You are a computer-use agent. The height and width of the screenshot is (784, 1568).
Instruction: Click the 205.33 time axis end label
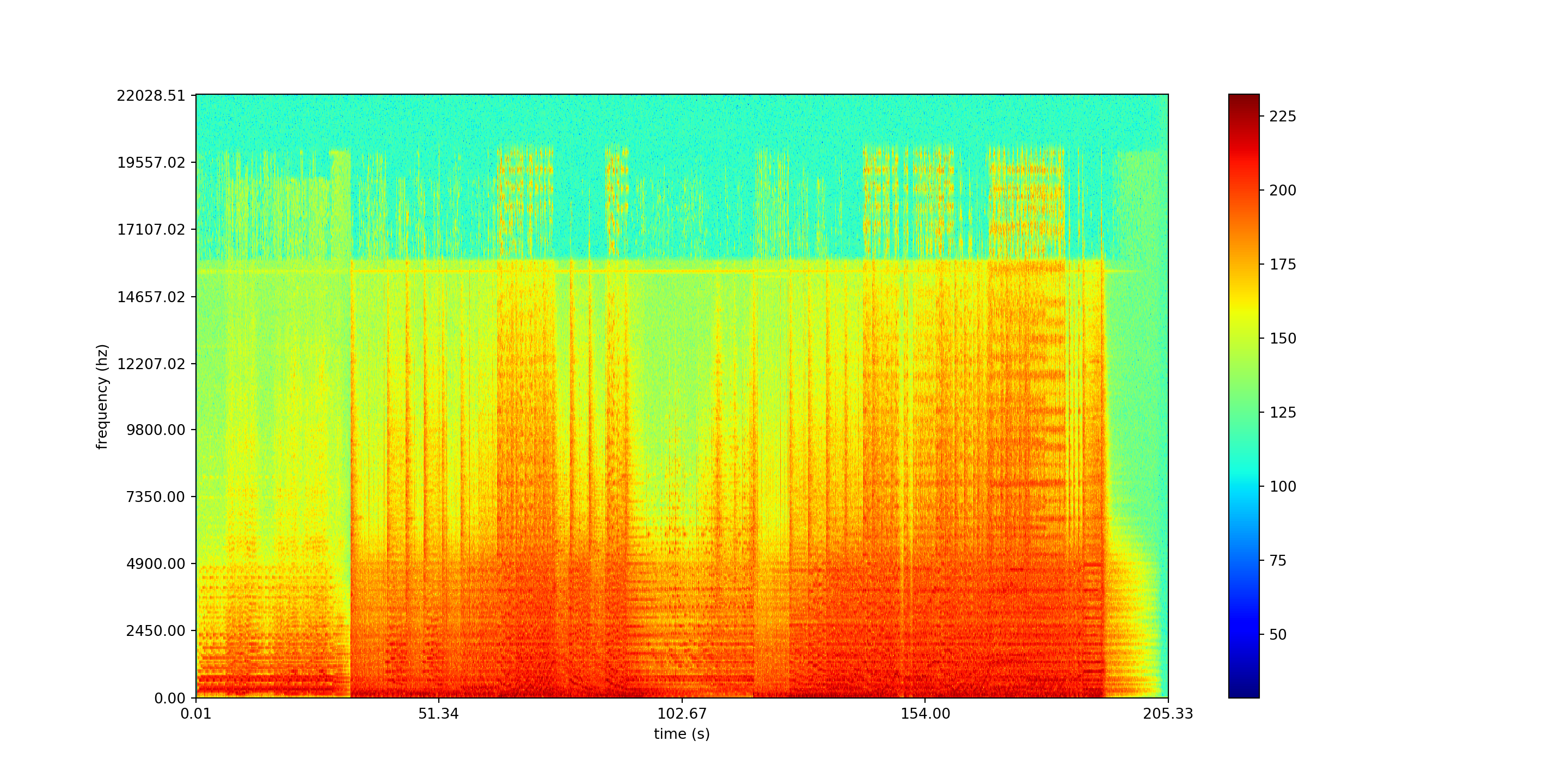1167,714
